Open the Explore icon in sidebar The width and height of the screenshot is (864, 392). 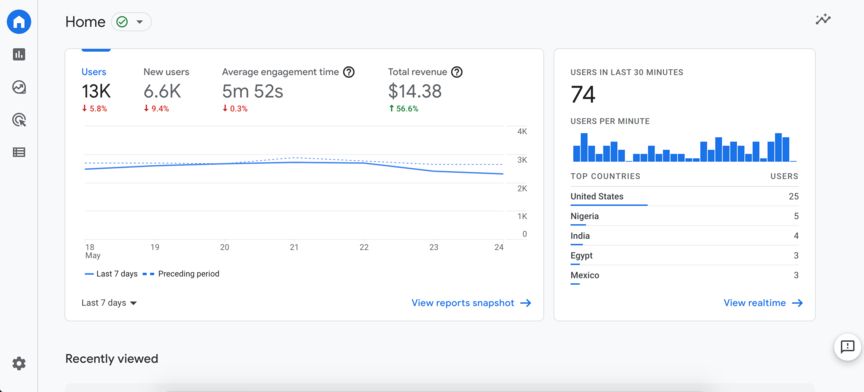(x=19, y=87)
